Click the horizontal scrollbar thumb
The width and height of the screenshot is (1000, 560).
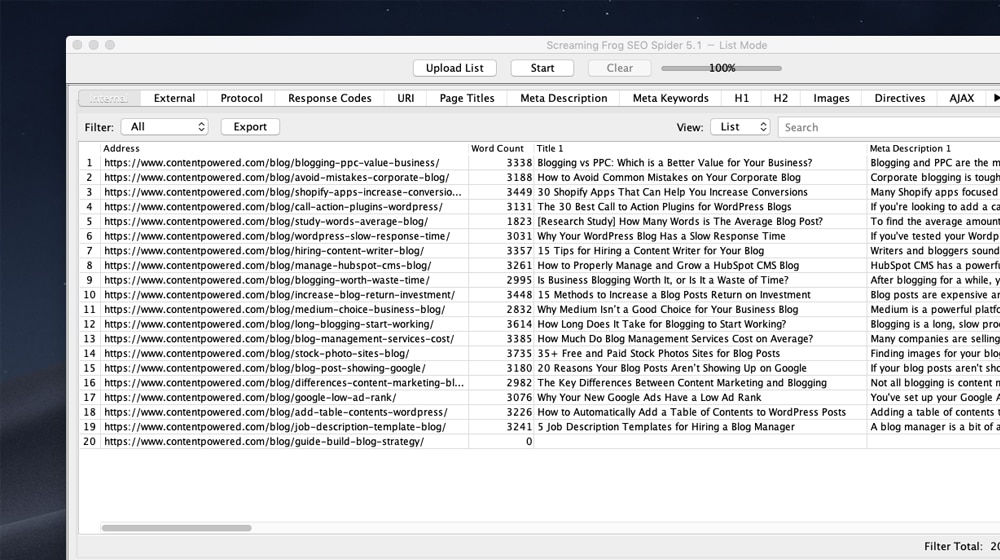(177, 527)
